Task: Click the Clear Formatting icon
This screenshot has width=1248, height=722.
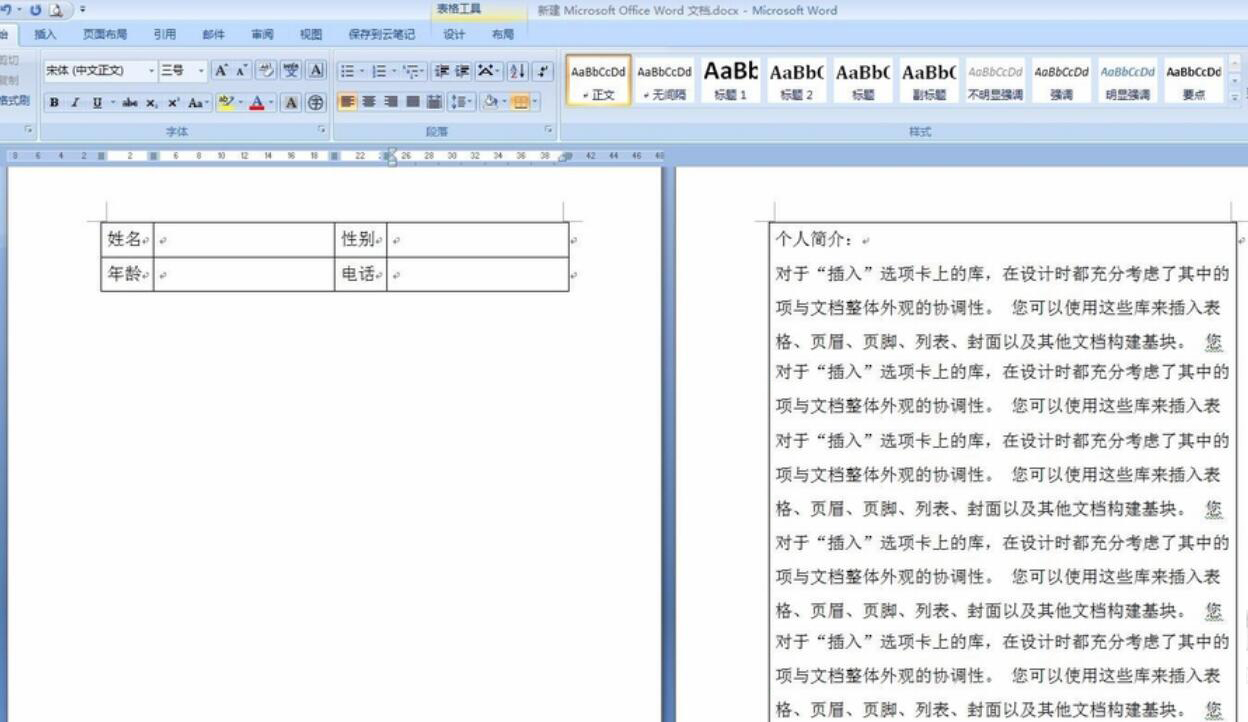Action: [x=266, y=71]
